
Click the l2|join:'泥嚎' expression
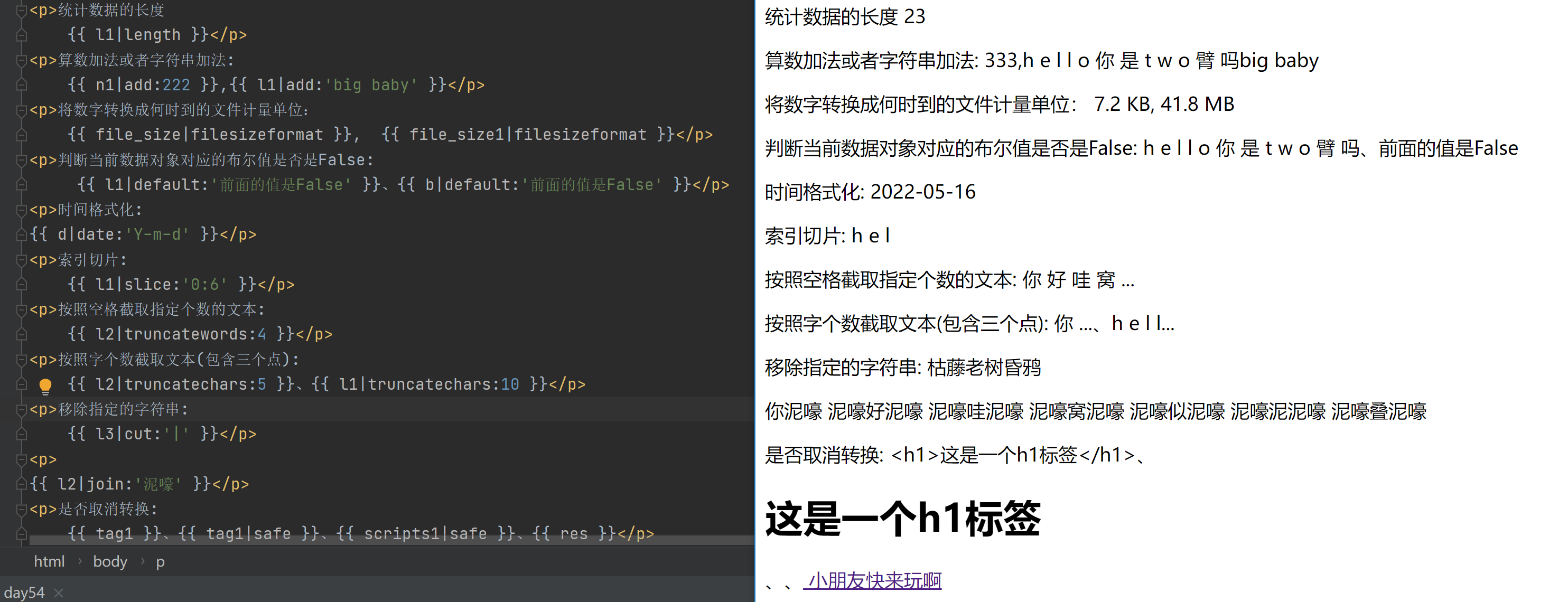[x=120, y=484]
